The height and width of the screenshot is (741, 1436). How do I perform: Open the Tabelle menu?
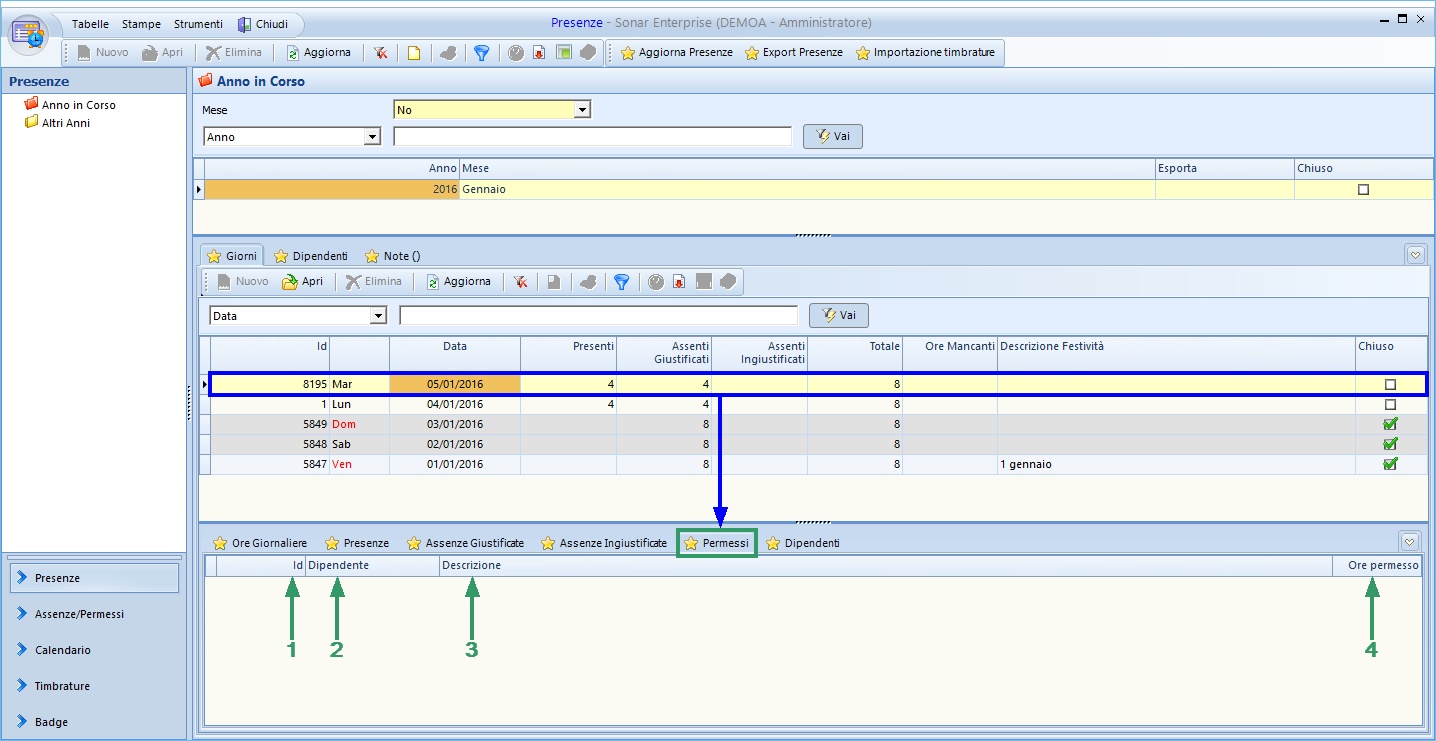pyautogui.click(x=90, y=24)
